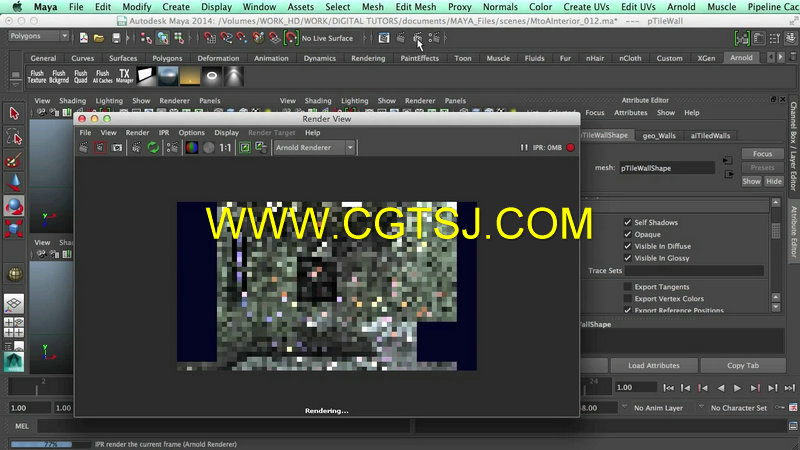Open TX Manager shelf icon

point(124,77)
